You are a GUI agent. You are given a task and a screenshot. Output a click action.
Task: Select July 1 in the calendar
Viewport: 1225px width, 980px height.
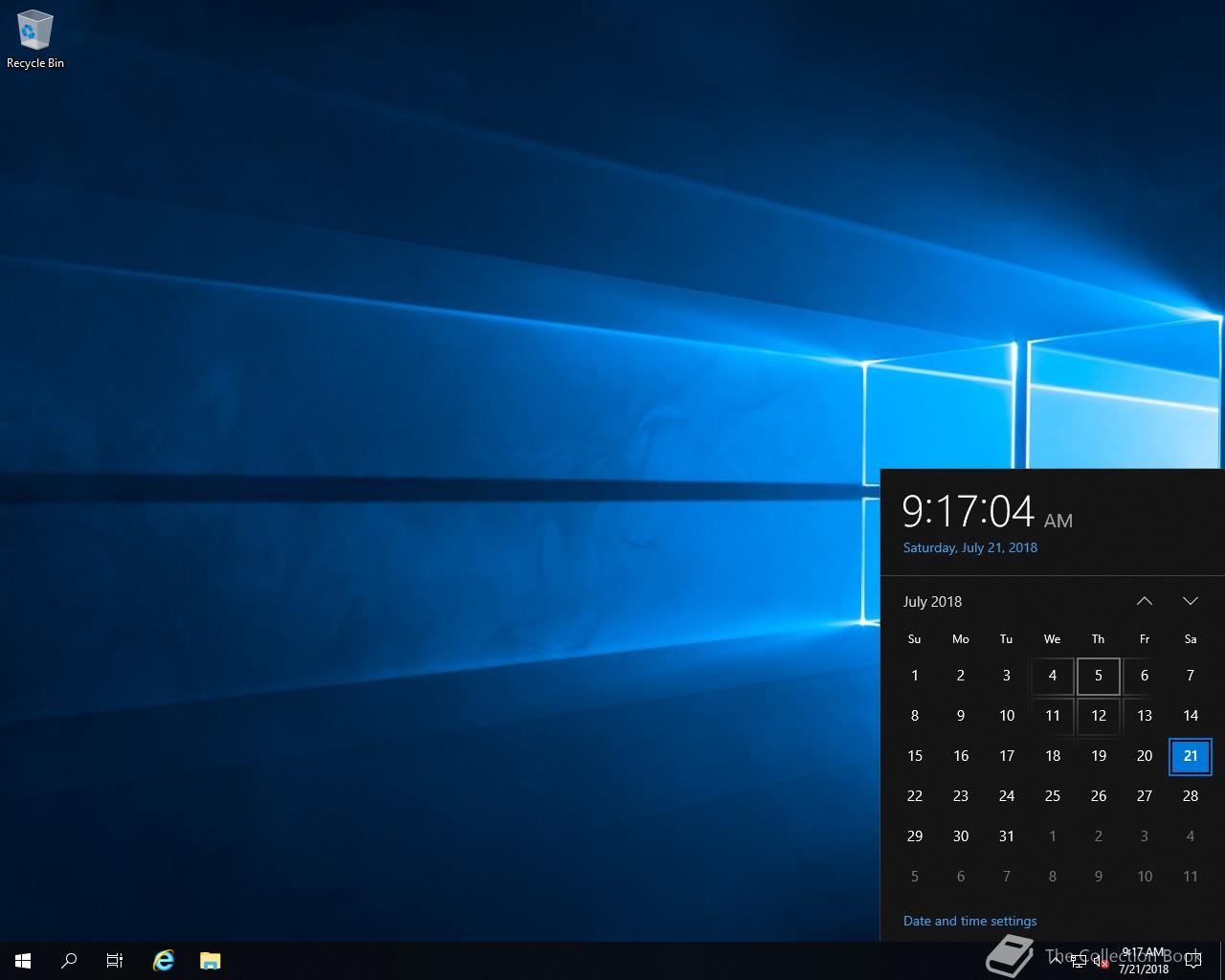coord(915,676)
